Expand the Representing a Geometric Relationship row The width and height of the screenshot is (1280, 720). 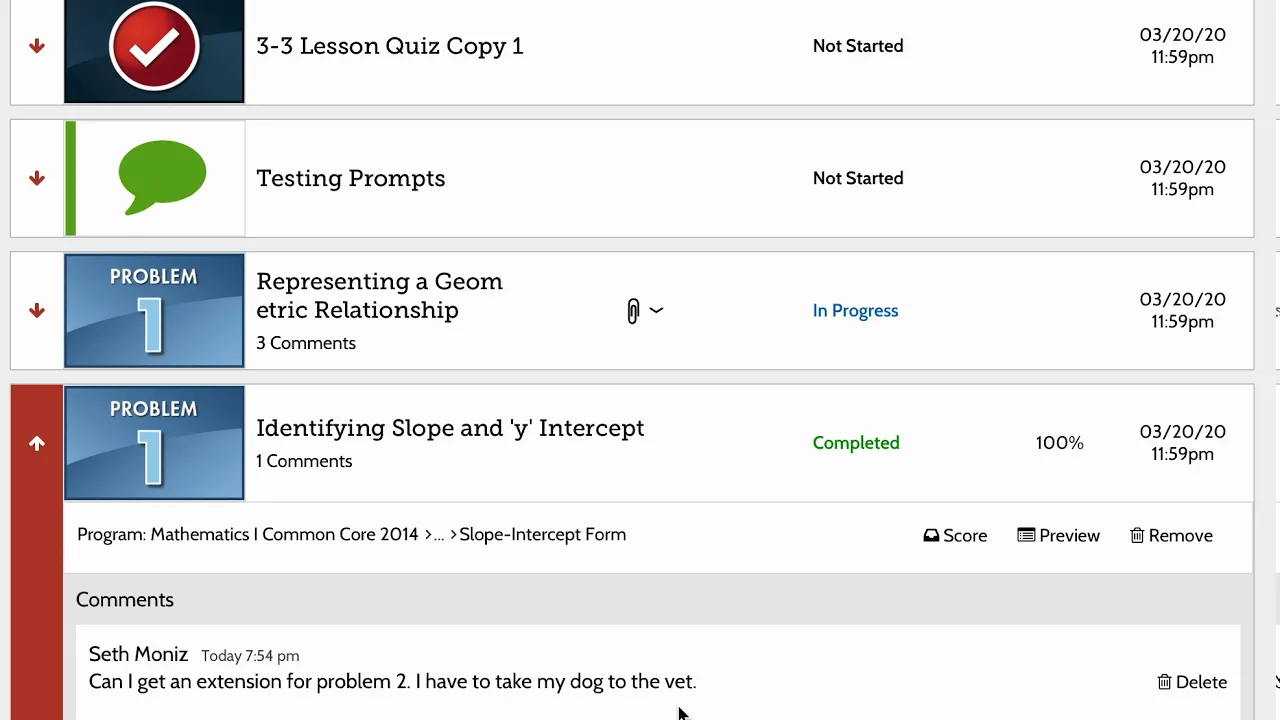pos(37,310)
